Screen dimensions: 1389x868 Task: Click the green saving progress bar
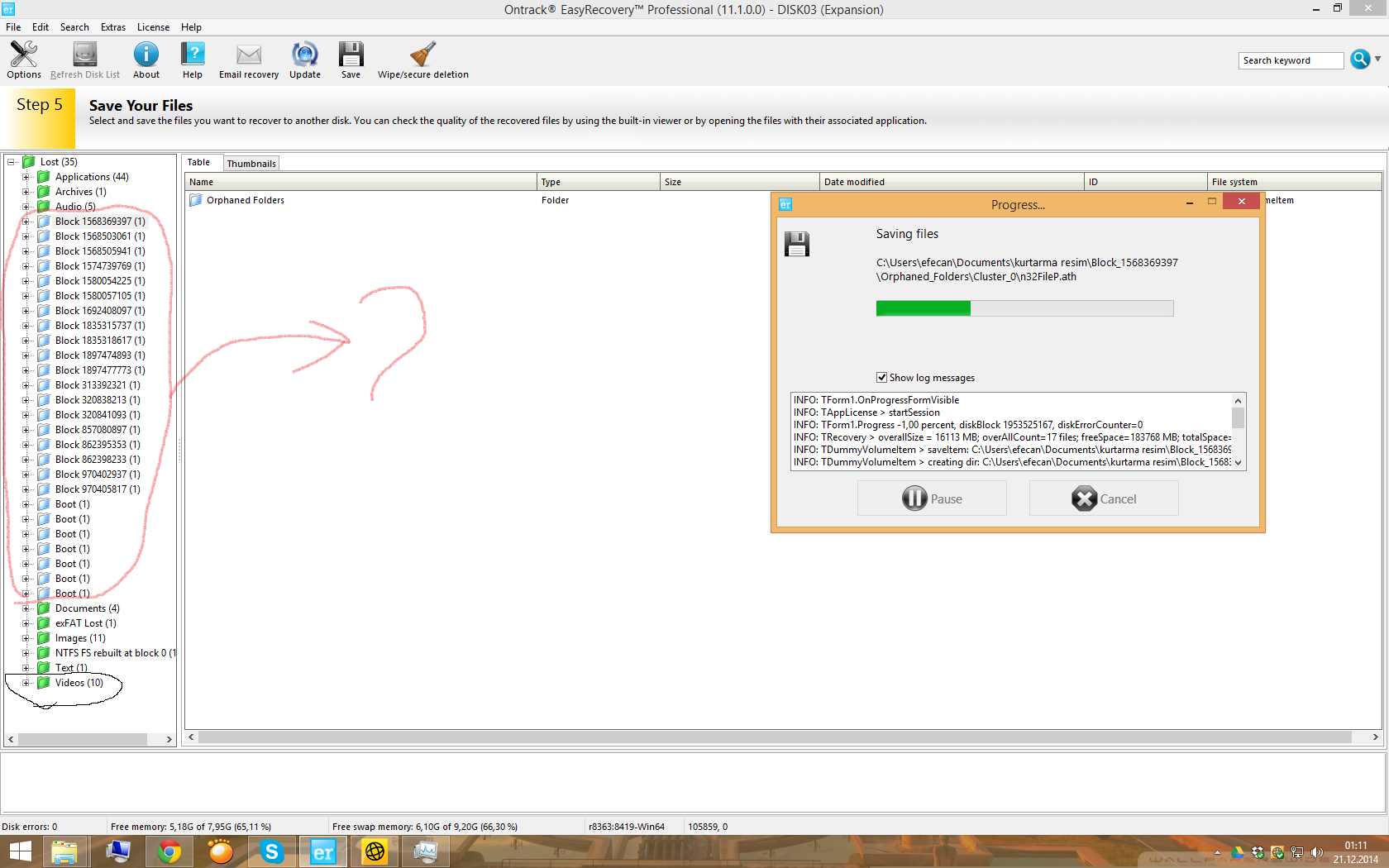pyautogui.click(x=1024, y=308)
